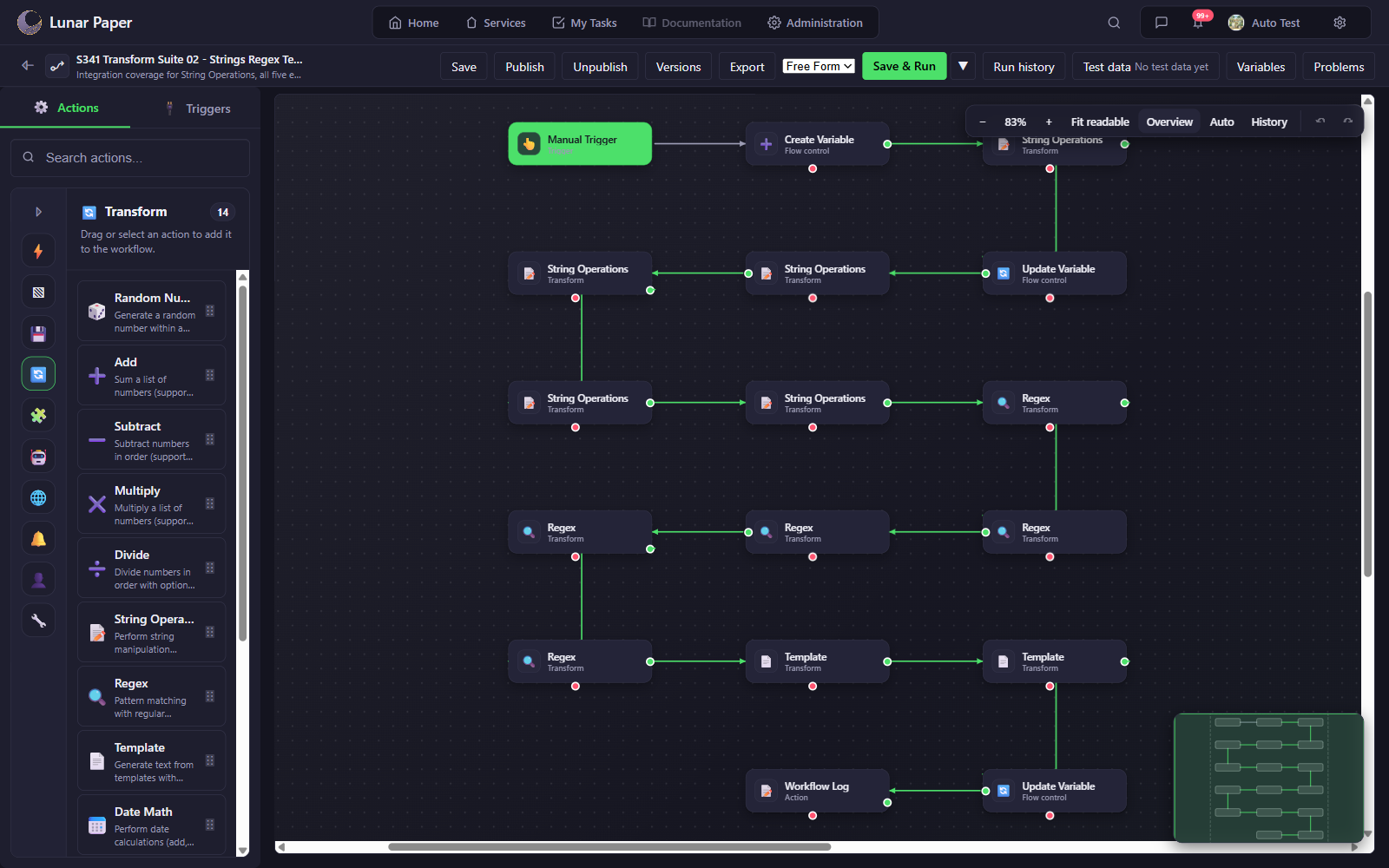This screenshot has height=868, width=1389.
Task: Click the Save & Run button
Action: point(904,66)
